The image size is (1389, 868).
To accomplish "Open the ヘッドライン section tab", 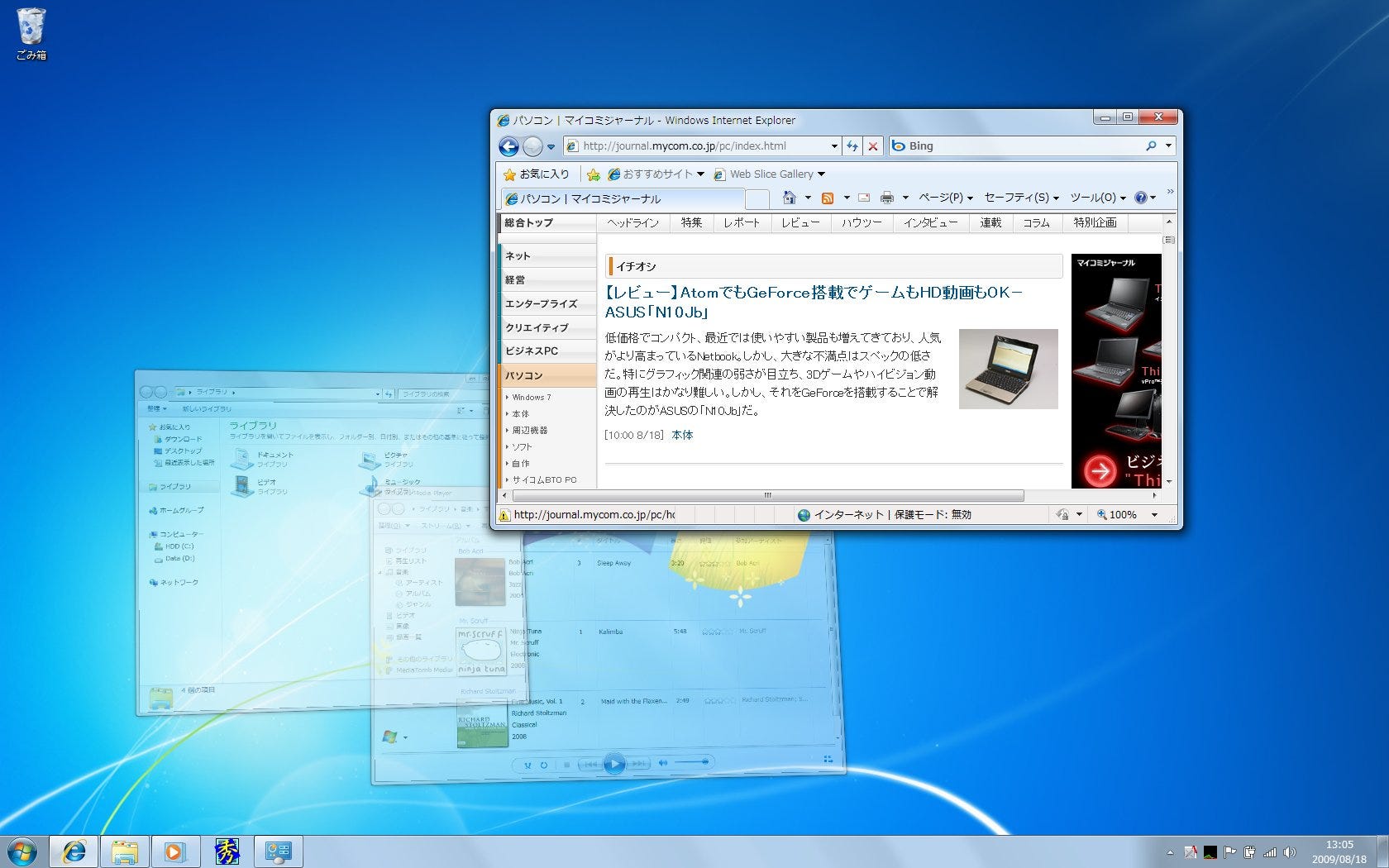I will click(632, 223).
